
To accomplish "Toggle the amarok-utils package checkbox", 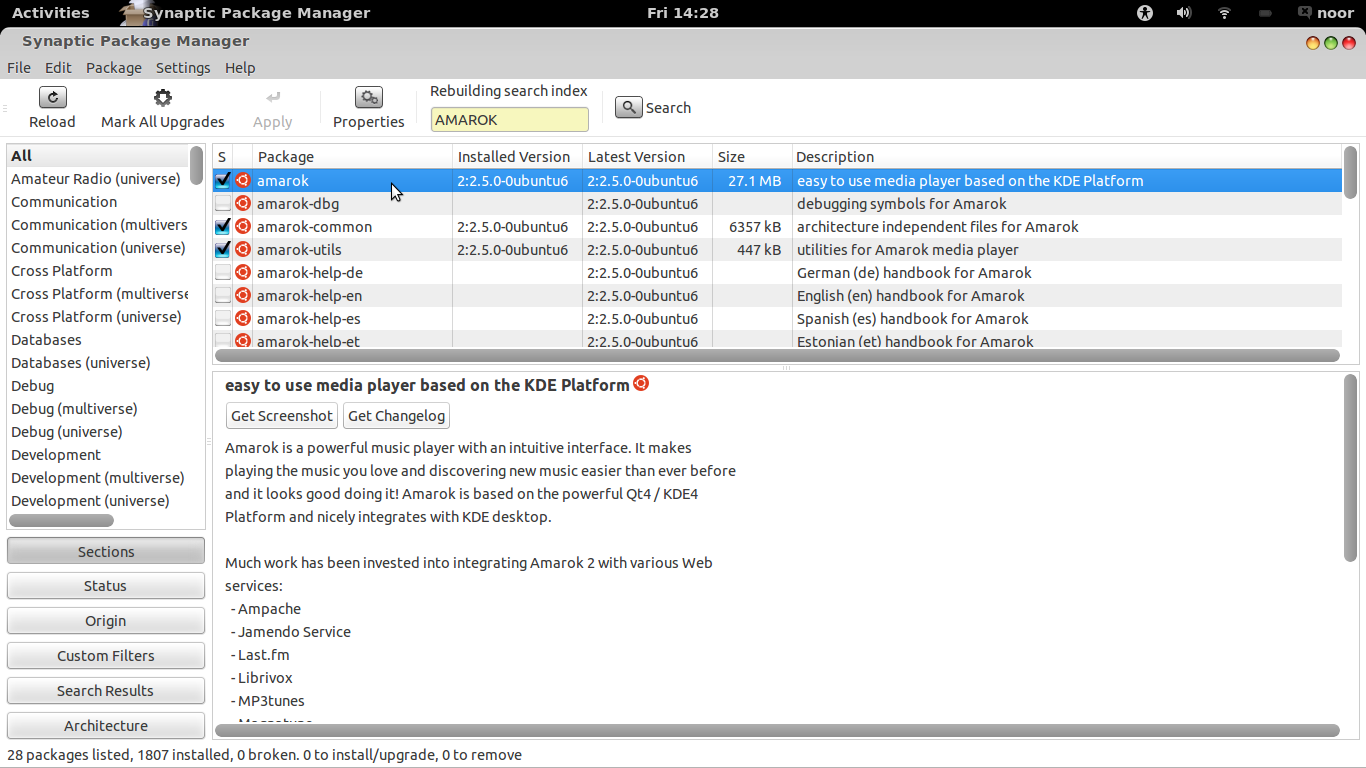I will coord(223,250).
